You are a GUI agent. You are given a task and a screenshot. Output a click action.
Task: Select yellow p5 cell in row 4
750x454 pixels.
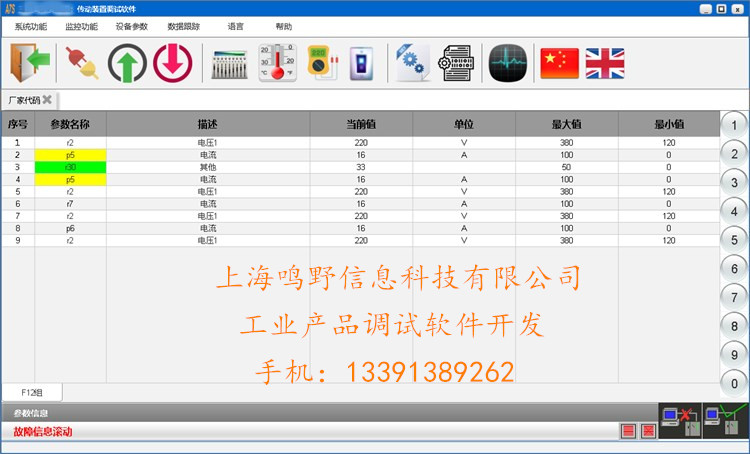(70, 179)
